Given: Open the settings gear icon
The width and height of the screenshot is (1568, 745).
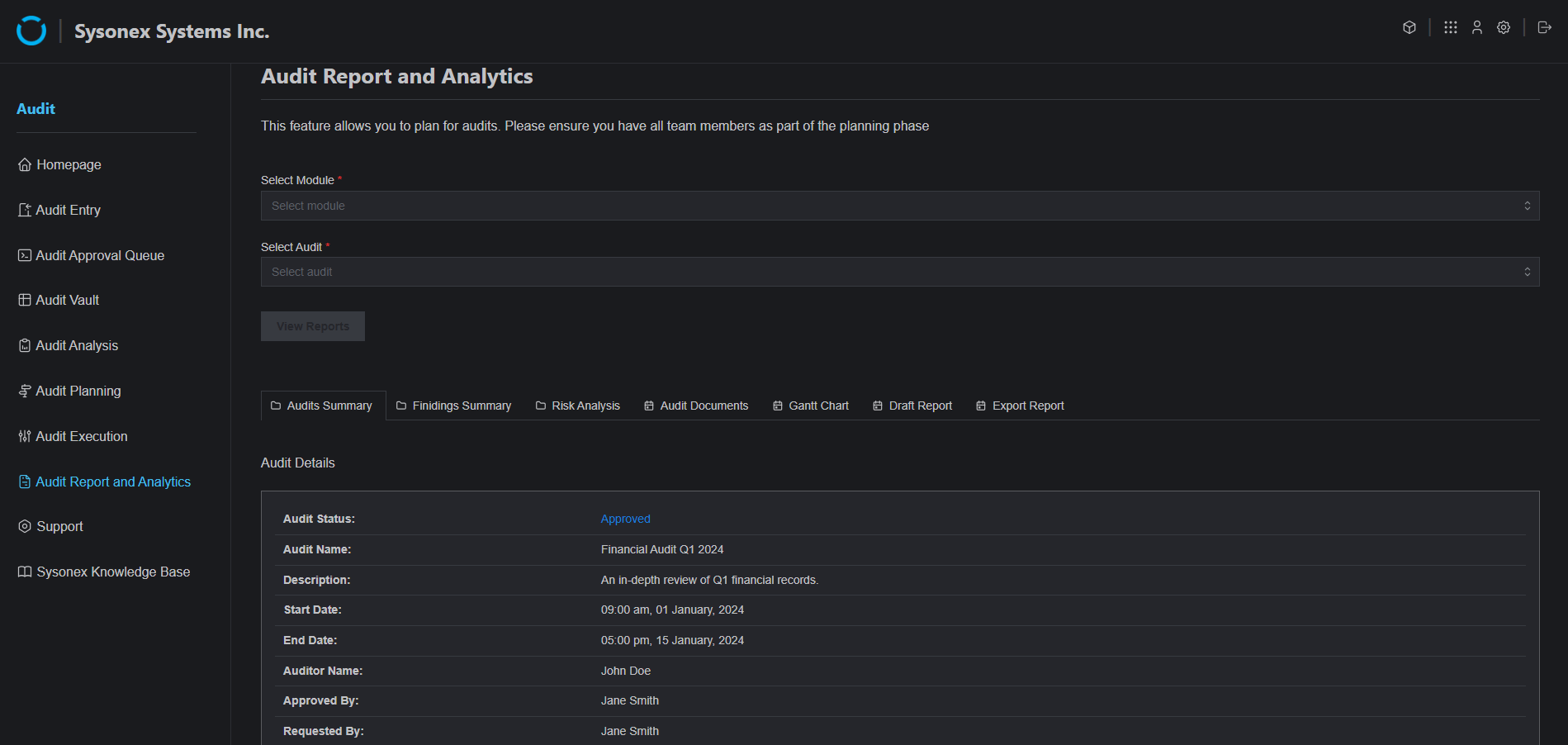Looking at the screenshot, I should (x=1504, y=27).
